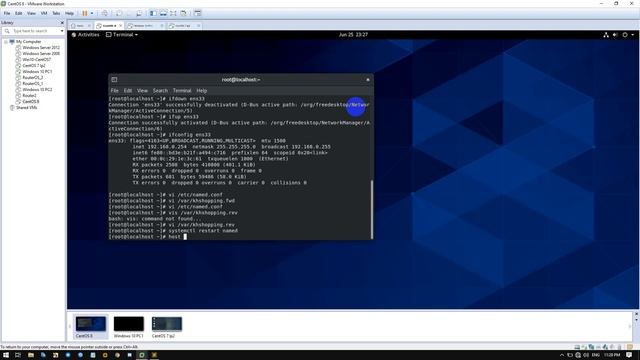640x360 pixels.
Task: Click the VMware pause (suspend) button
Action: 85,13
